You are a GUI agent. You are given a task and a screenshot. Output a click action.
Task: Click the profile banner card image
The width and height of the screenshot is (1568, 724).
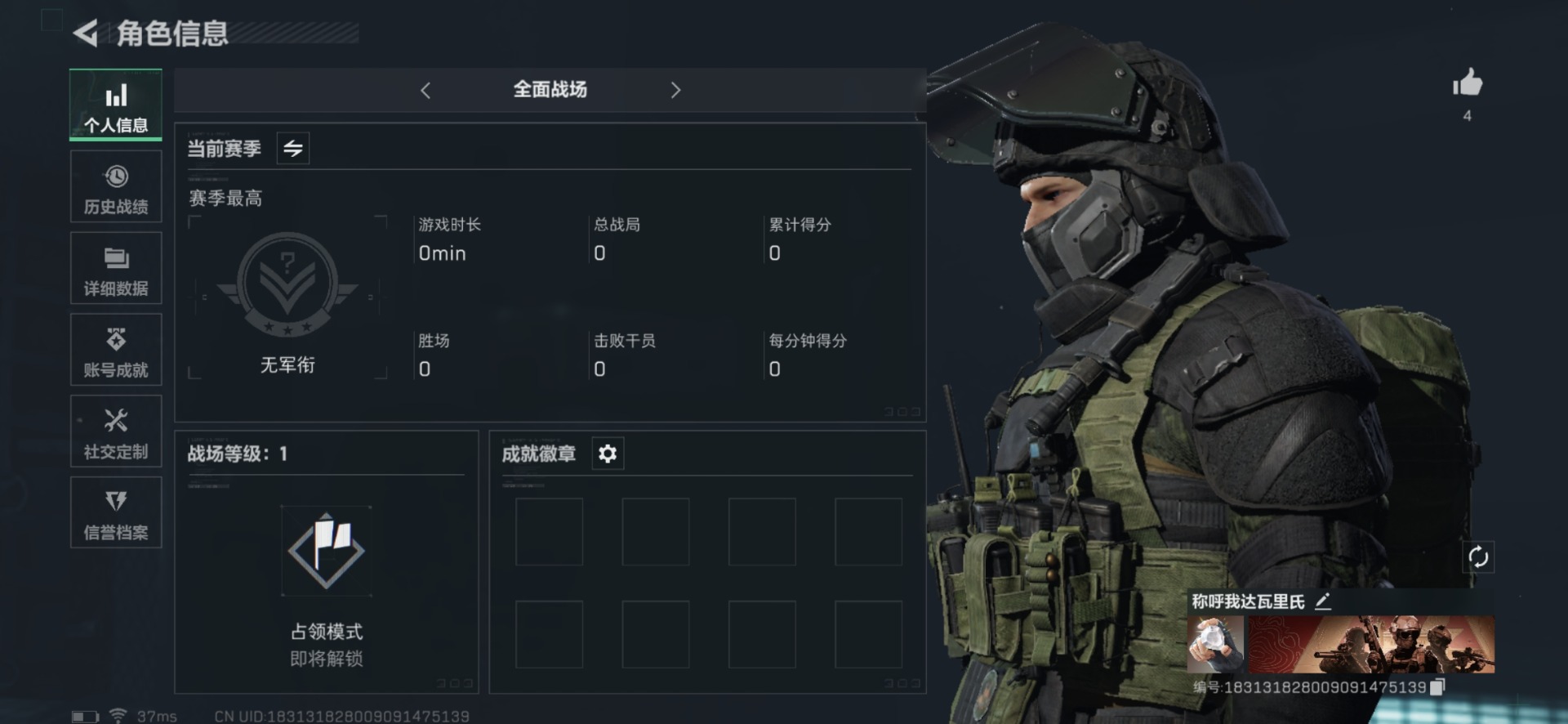pos(1371,645)
